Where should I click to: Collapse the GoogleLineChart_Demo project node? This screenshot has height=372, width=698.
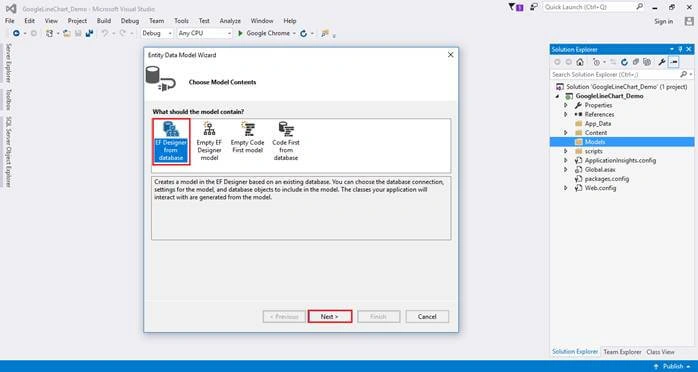click(557, 96)
